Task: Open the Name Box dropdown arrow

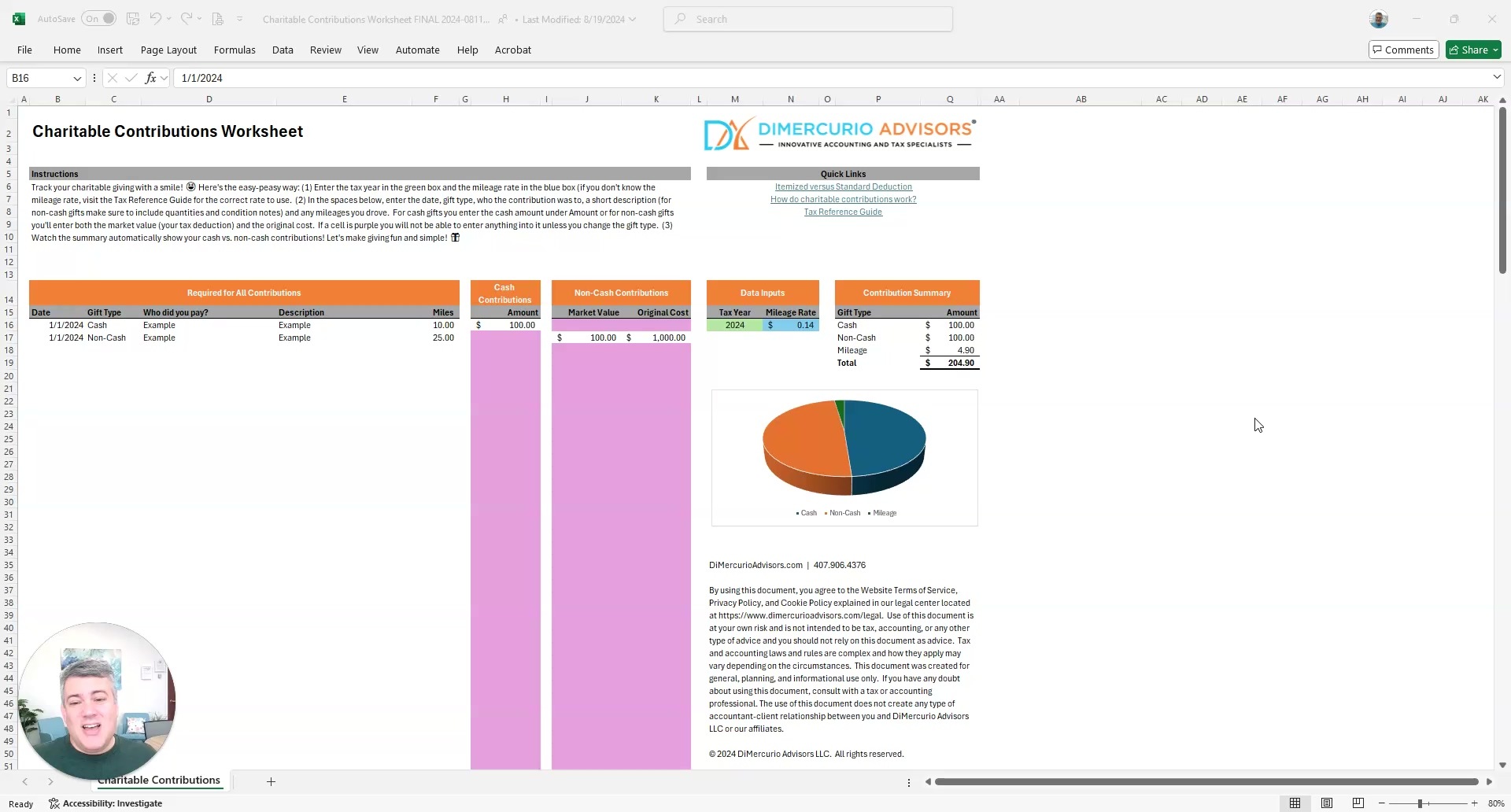Action: (x=77, y=78)
